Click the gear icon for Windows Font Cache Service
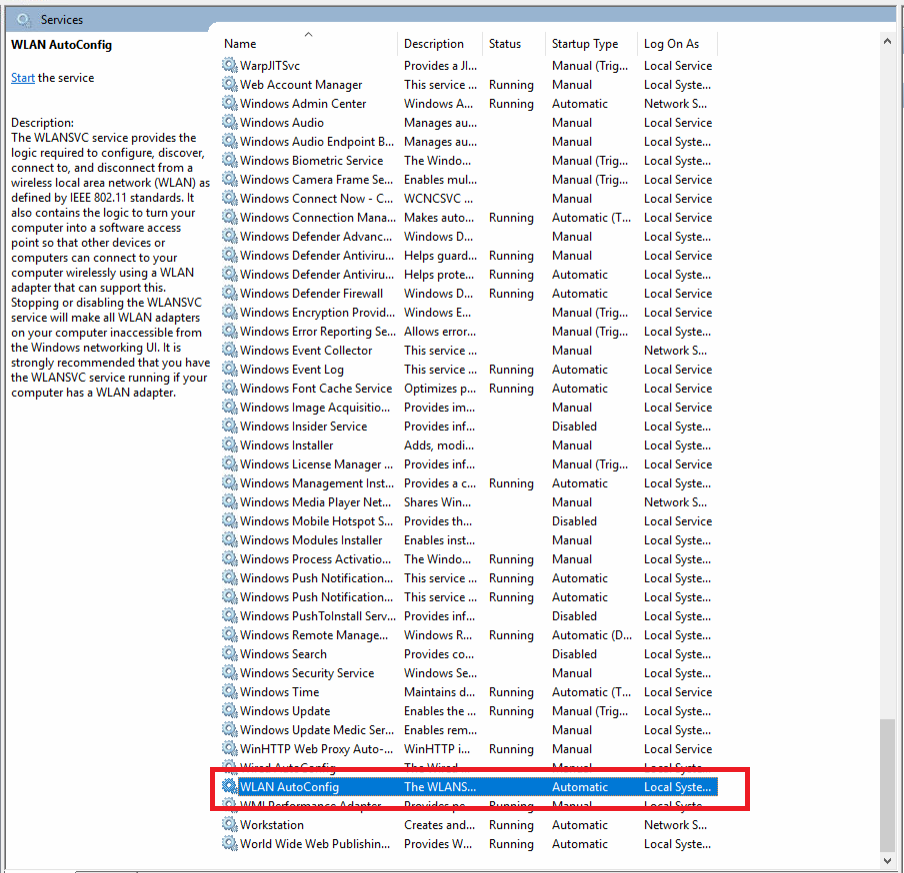Screen dimensions: 904x873 pos(229,388)
